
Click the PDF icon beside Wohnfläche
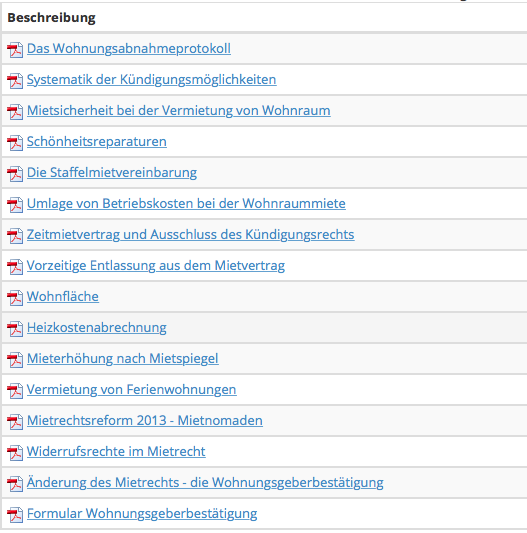coord(15,297)
